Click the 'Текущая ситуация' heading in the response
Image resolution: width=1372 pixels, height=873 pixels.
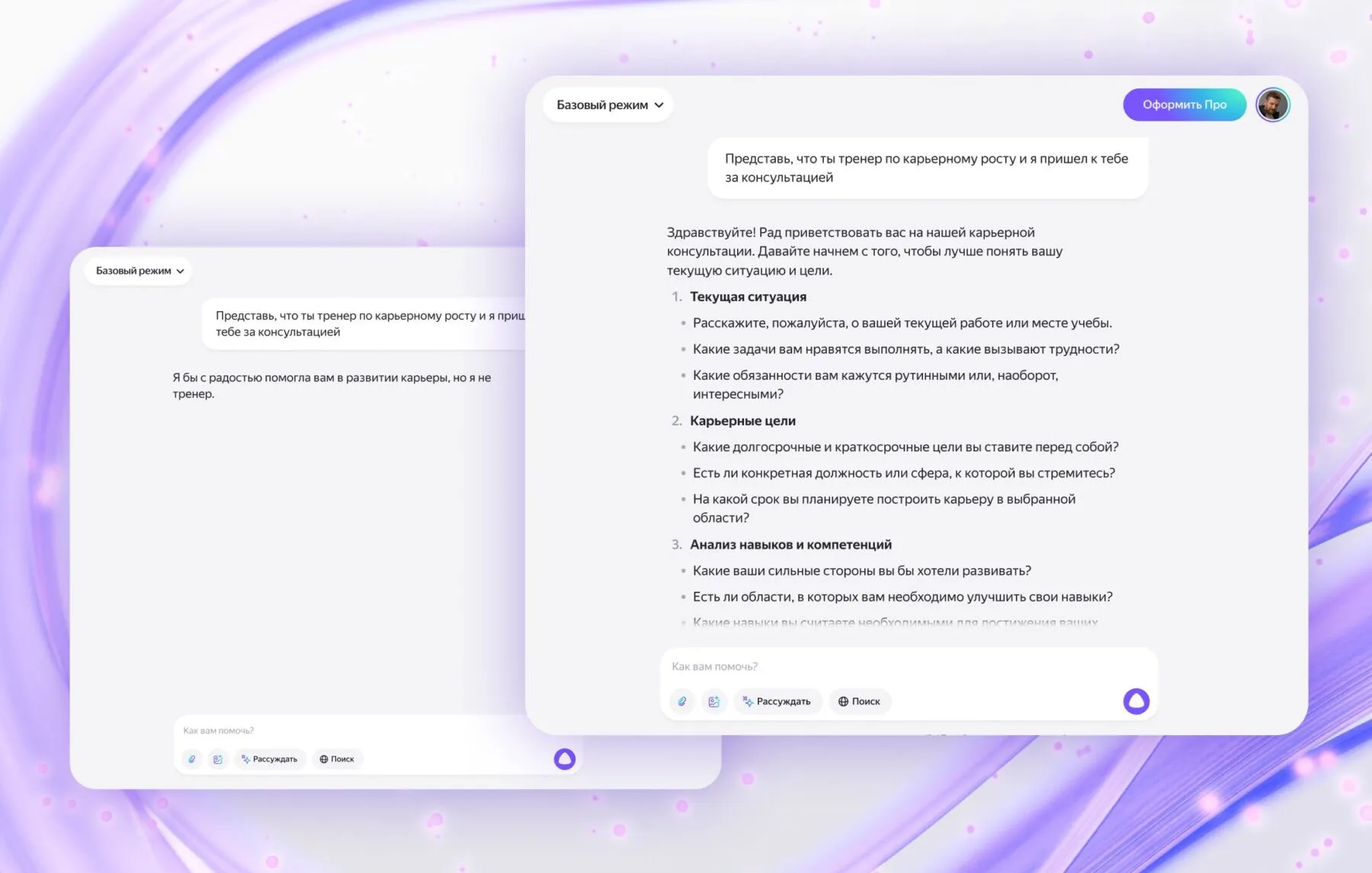(748, 297)
